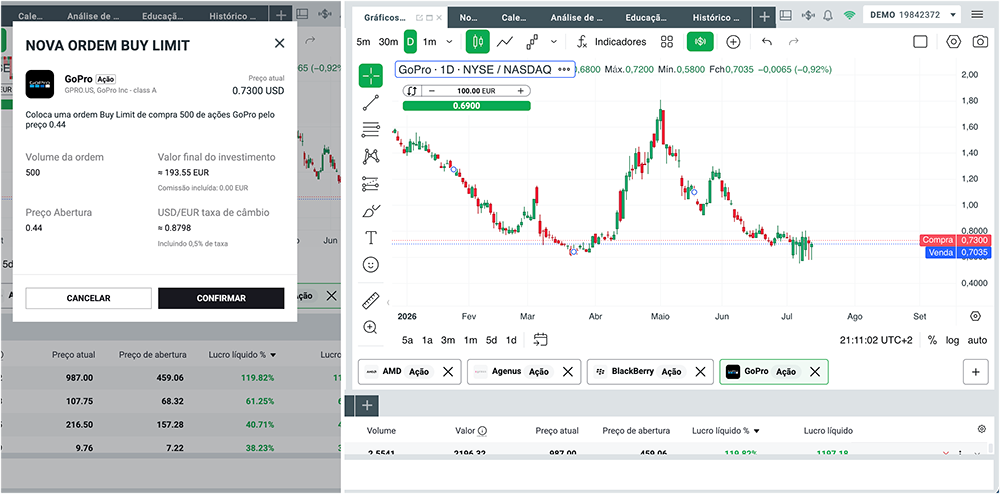Viewport: 1000px width, 494px height.
Task: Select the 1m timeframe in the toolbar
Action: (x=430, y=41)
